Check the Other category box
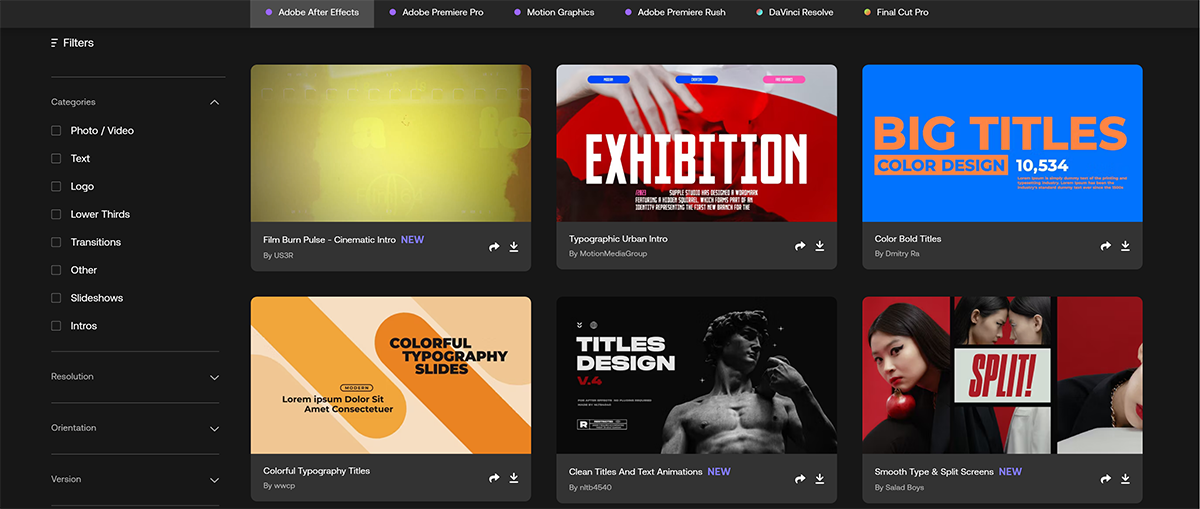Screen dimensions: 1200x509 [x=56, y=270]
